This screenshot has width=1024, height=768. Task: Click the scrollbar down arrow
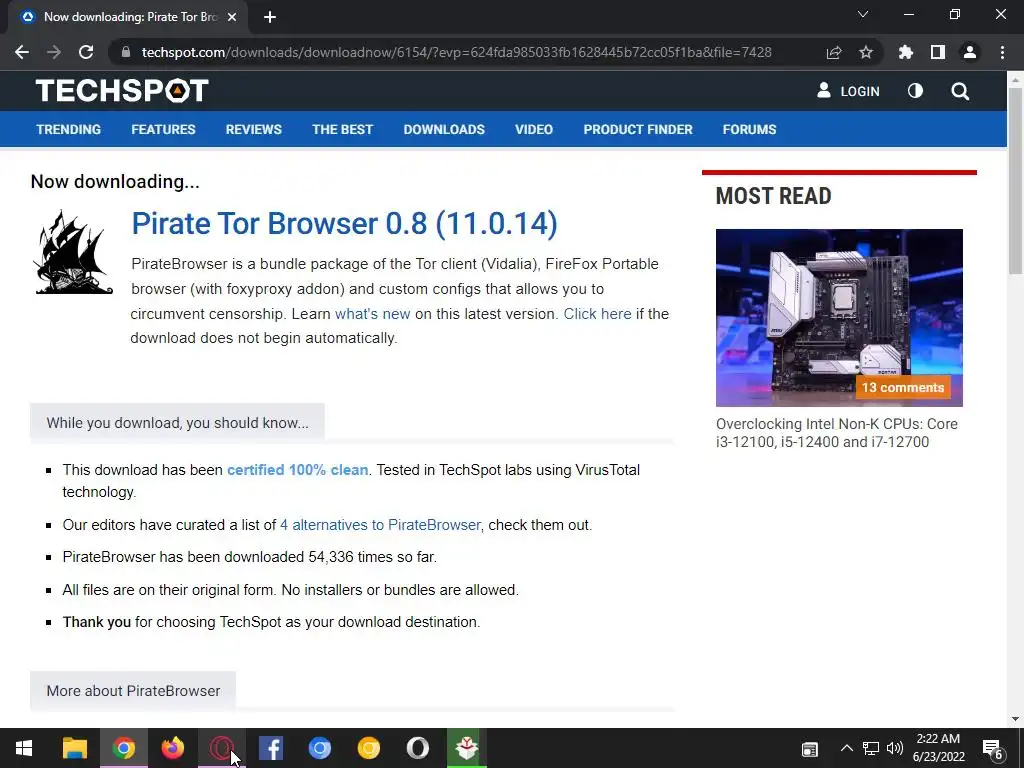point(1015,718)
